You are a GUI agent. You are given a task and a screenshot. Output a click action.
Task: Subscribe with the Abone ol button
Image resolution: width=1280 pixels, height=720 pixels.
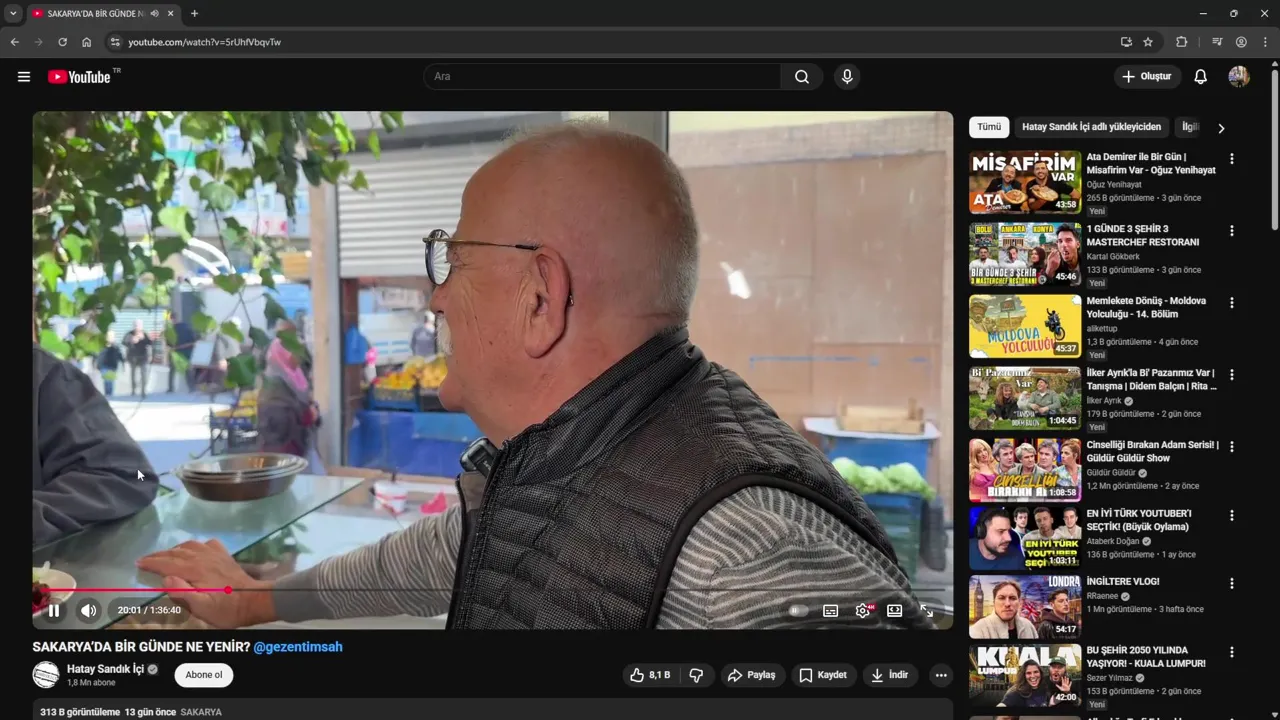coord(204,675)
